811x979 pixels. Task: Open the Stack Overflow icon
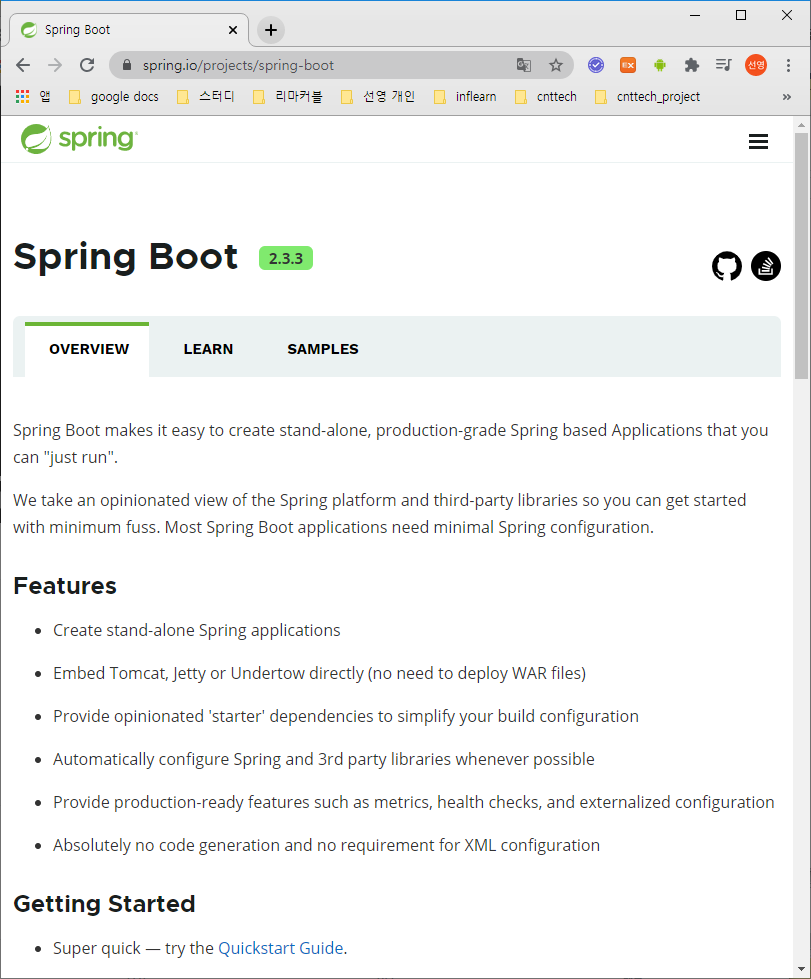[x=766, y=267]
